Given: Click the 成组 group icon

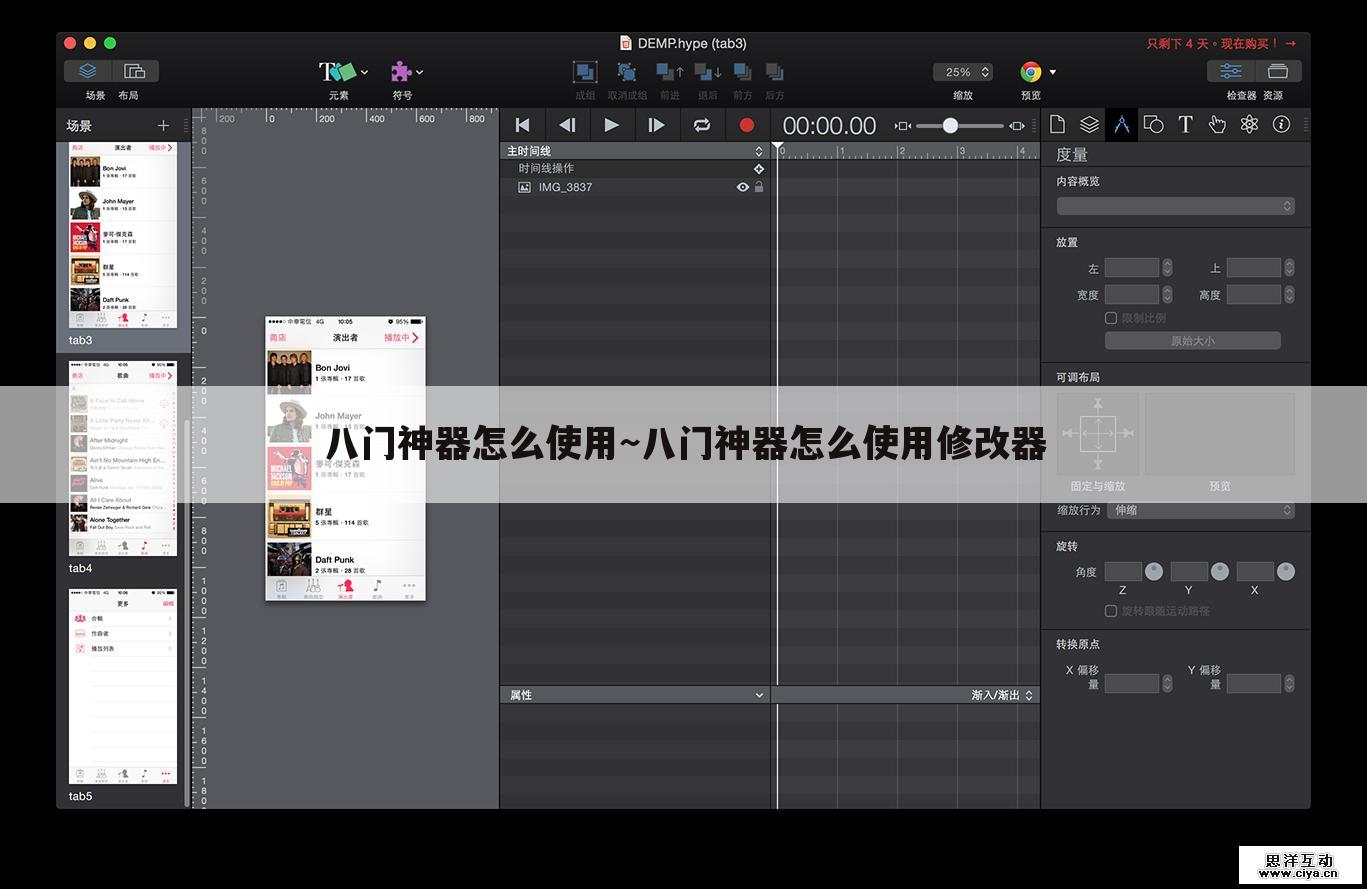Looking at the screenshot, I should tap(585, 72).
